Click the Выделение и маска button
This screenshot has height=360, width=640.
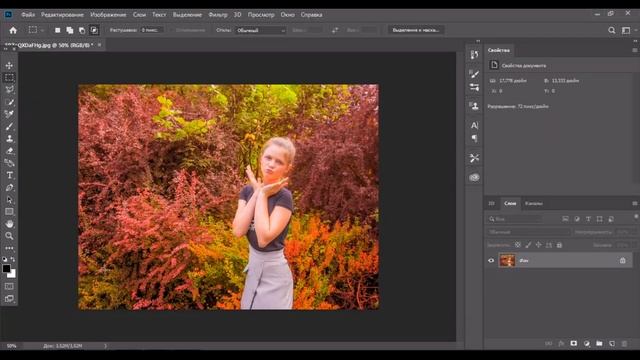click(416, 30)
